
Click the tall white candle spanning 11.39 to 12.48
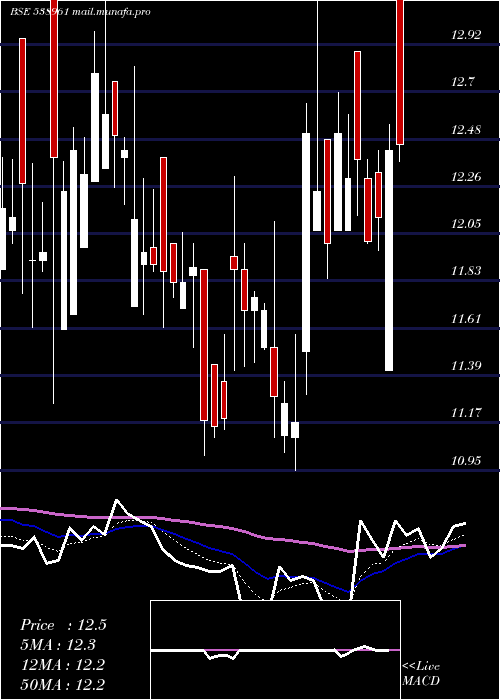(389, 260)
